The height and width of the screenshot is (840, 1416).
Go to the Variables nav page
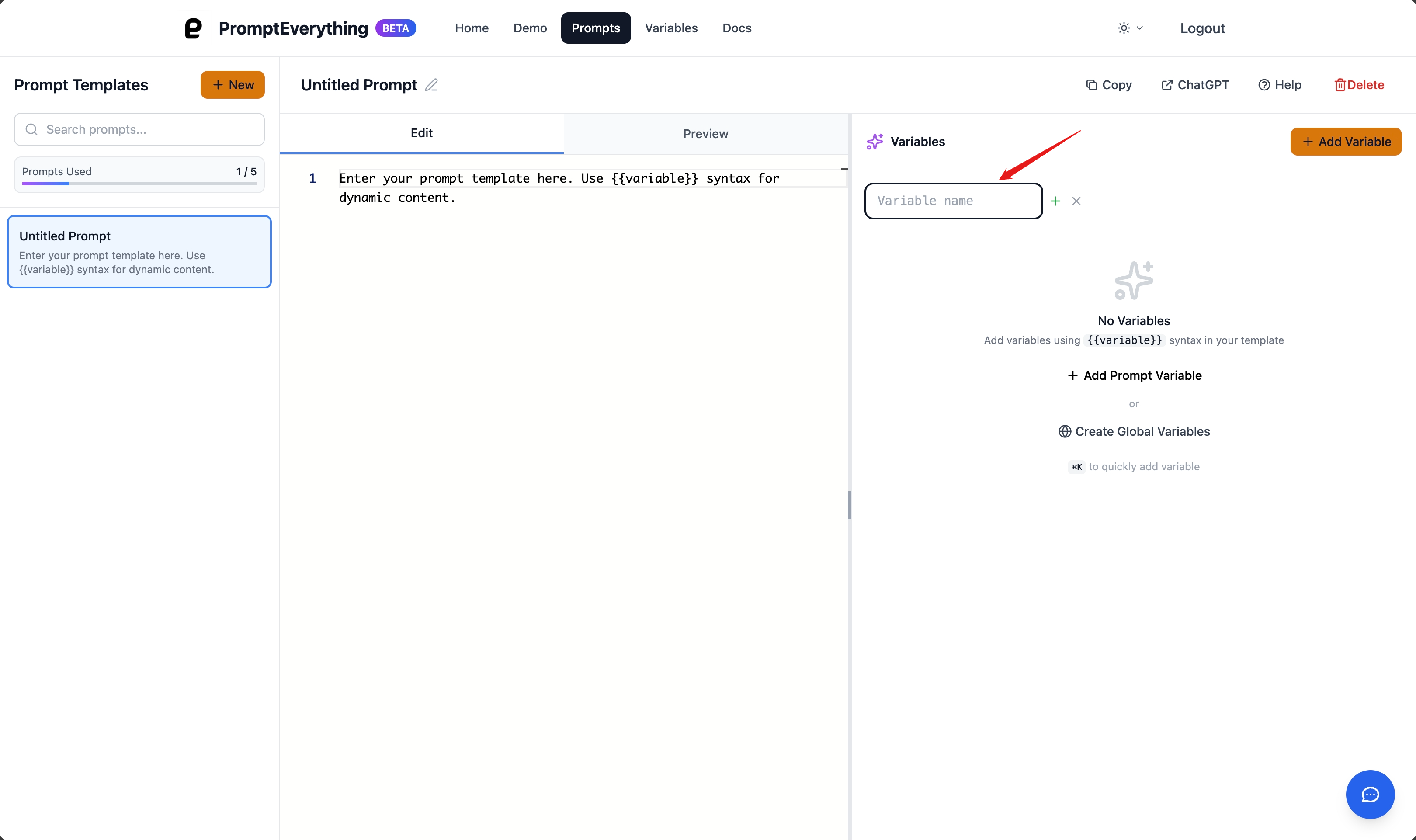point(671,28)
